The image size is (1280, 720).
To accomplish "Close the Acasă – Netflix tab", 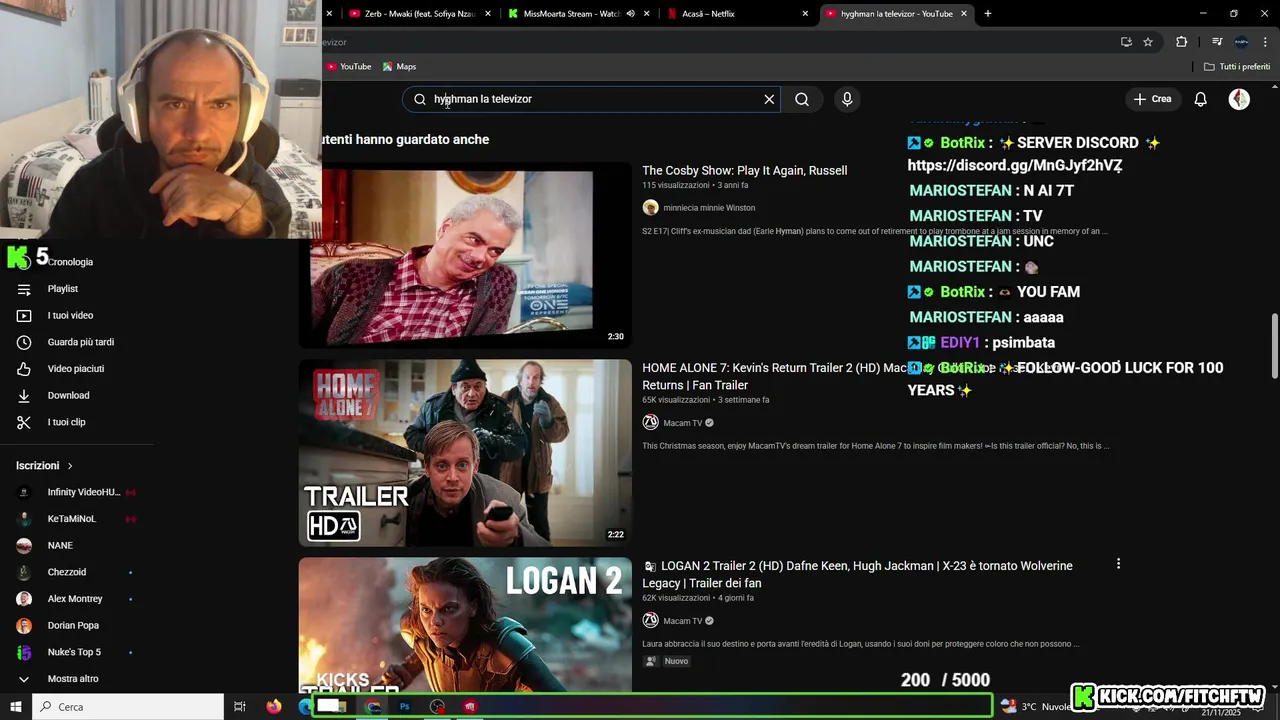I will pyautogui.click(x=805, y=14).
